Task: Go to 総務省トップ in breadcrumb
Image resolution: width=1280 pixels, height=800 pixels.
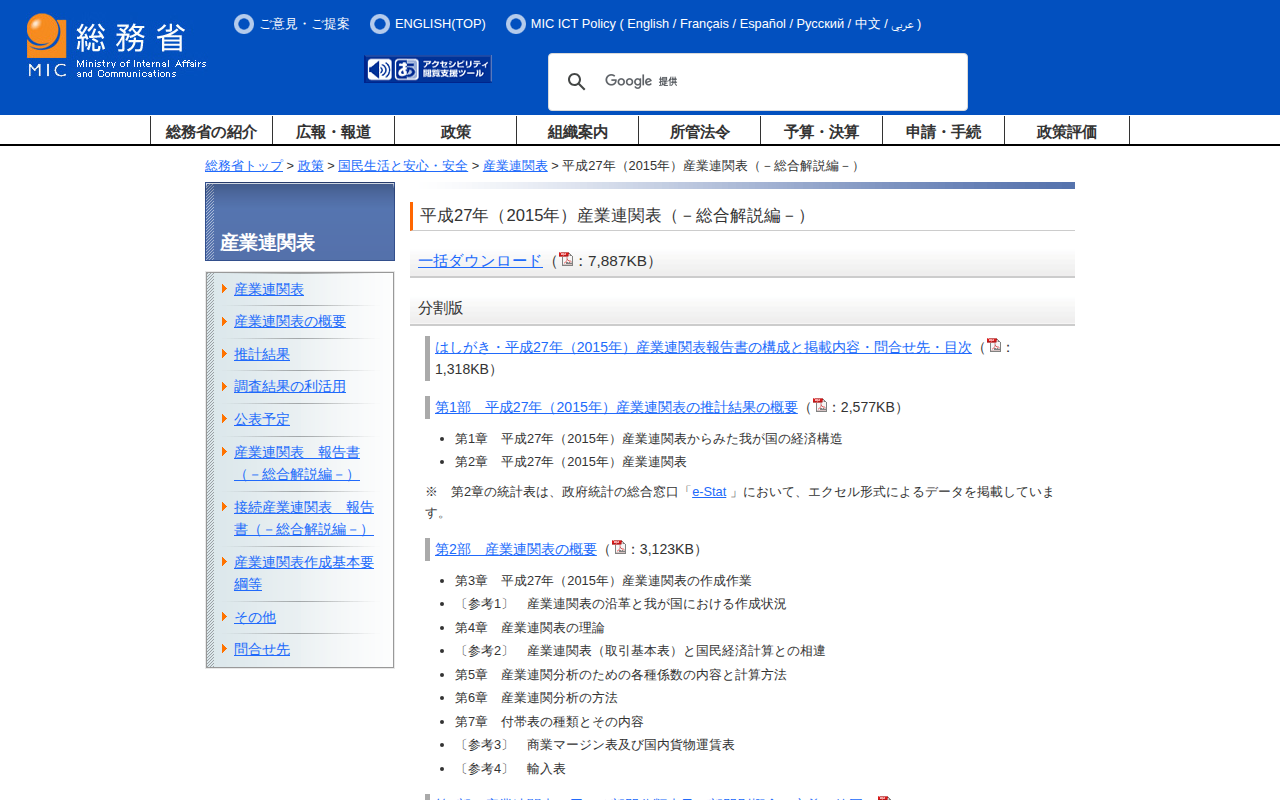Action: pos(244,166)
